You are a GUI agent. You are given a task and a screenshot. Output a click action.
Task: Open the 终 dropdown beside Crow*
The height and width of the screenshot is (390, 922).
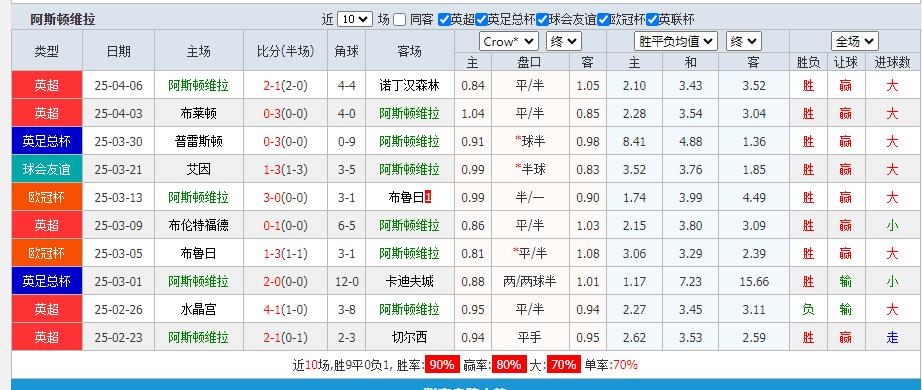pyautogui.click(x=563, y=42)
